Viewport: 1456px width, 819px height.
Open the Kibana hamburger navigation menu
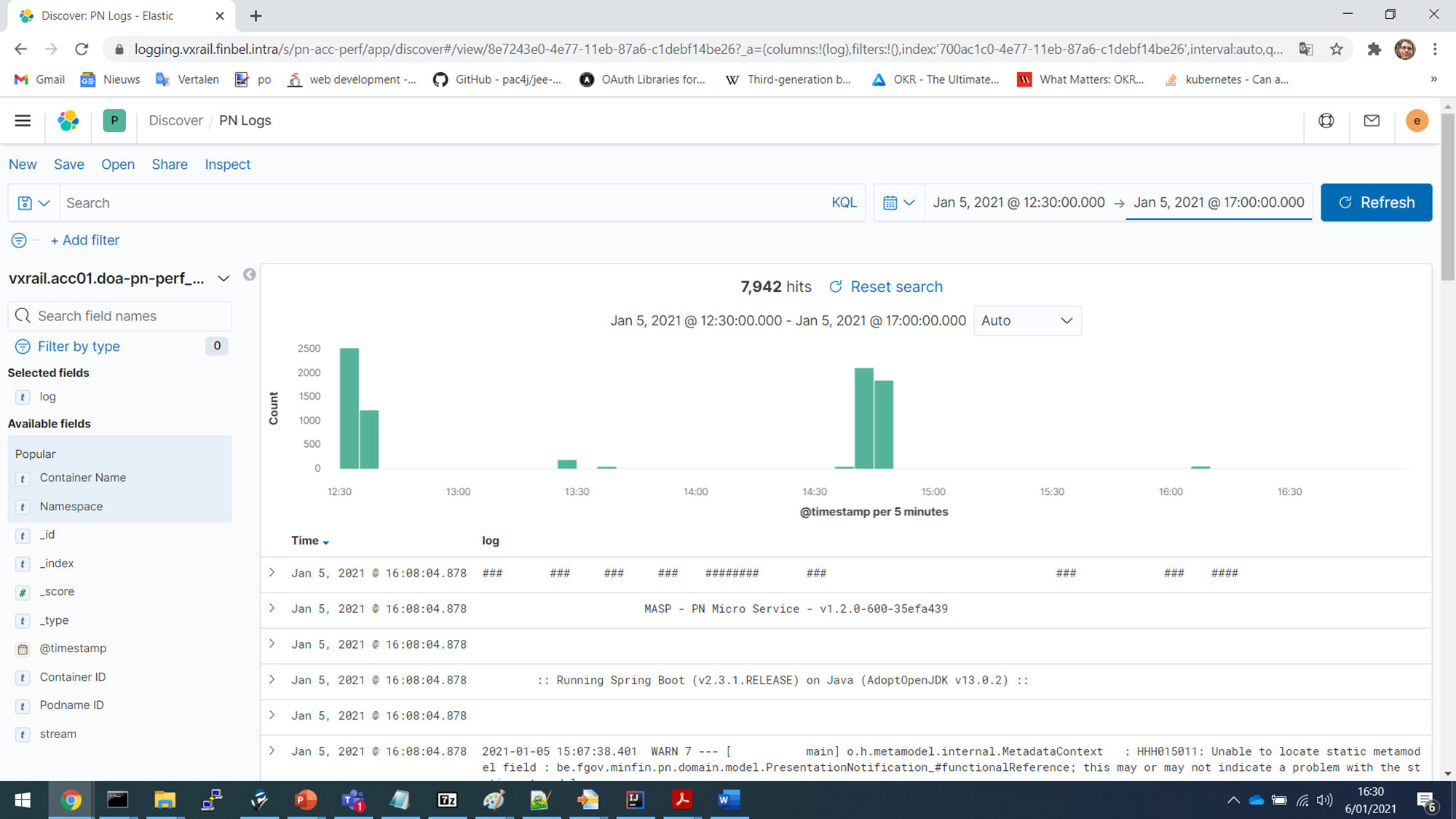coord(23,121)
